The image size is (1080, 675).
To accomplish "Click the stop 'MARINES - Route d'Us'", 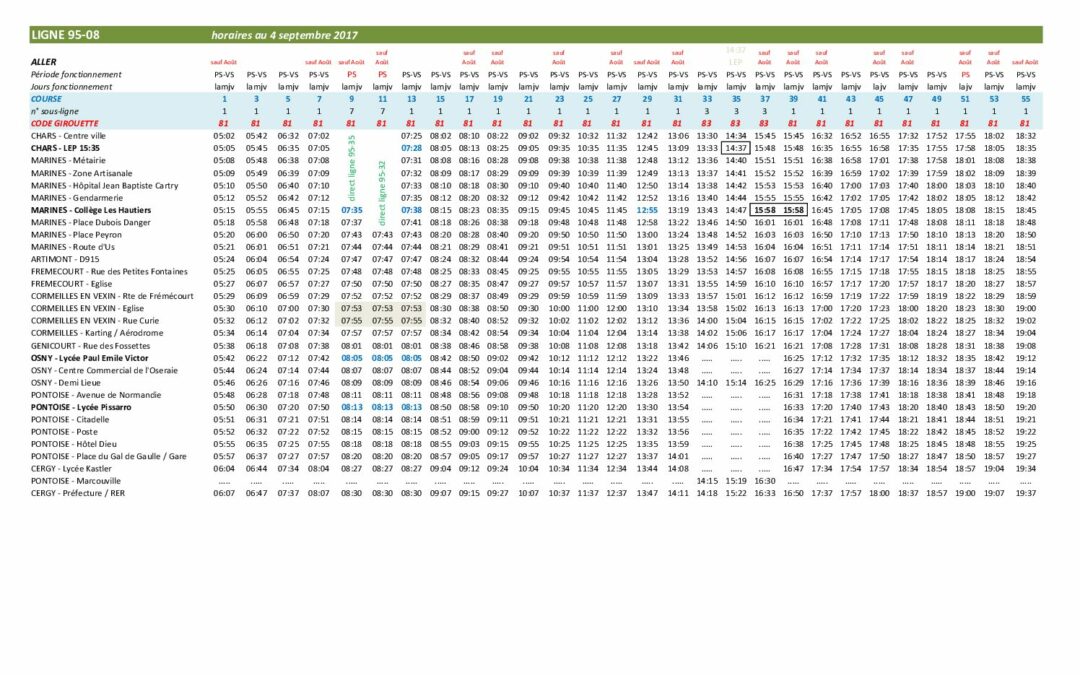I will 72,247.
